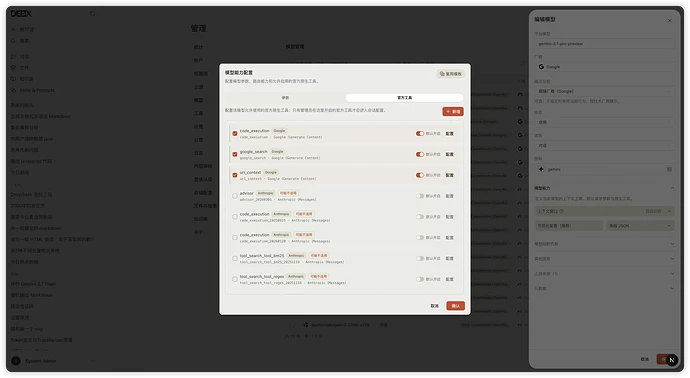Screen dimensions: 690x378
Task: Open the status dropdown in edit panel
Action: [x=604, y=122]
